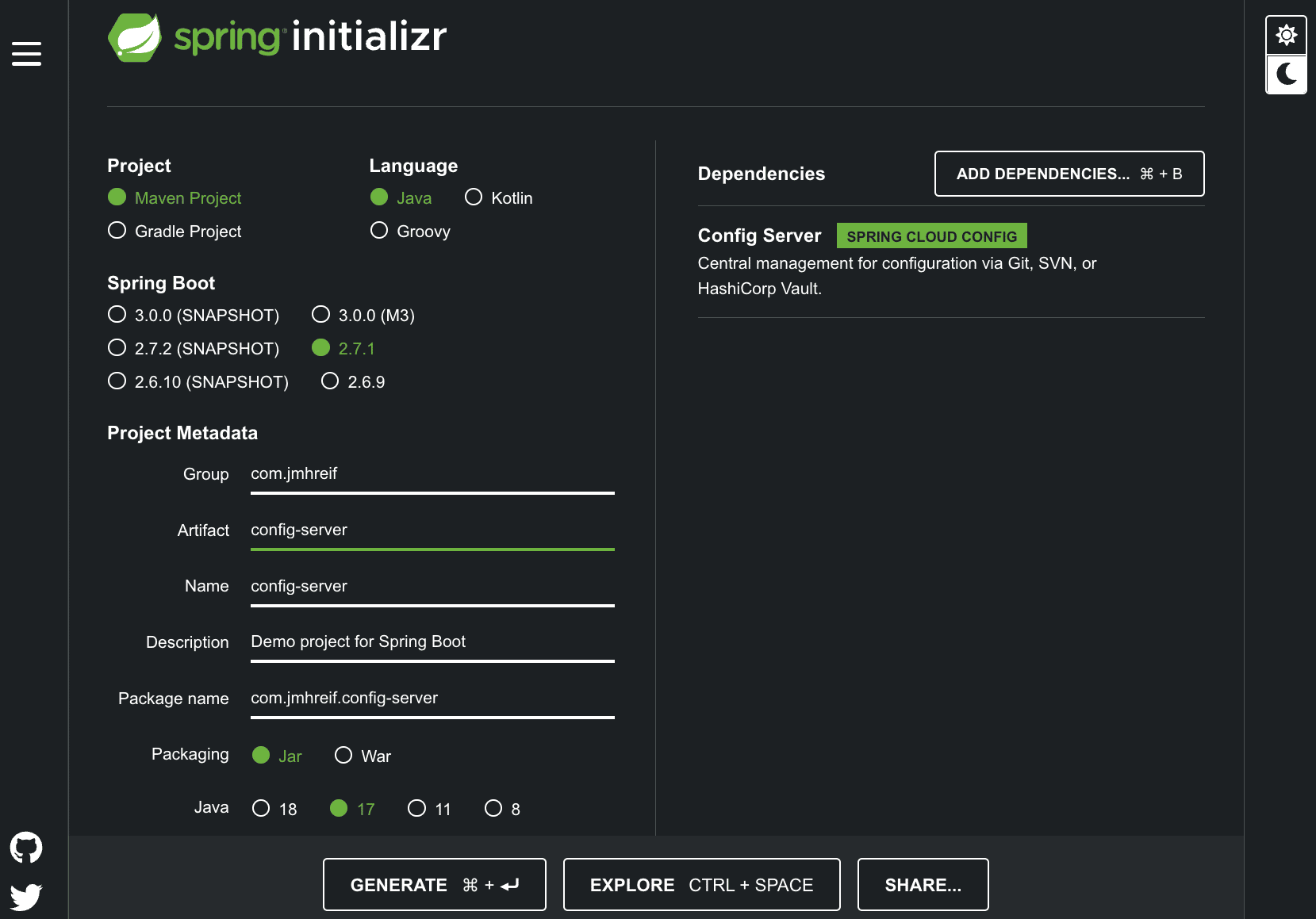Click the Dependencies heading

[762, 174]
